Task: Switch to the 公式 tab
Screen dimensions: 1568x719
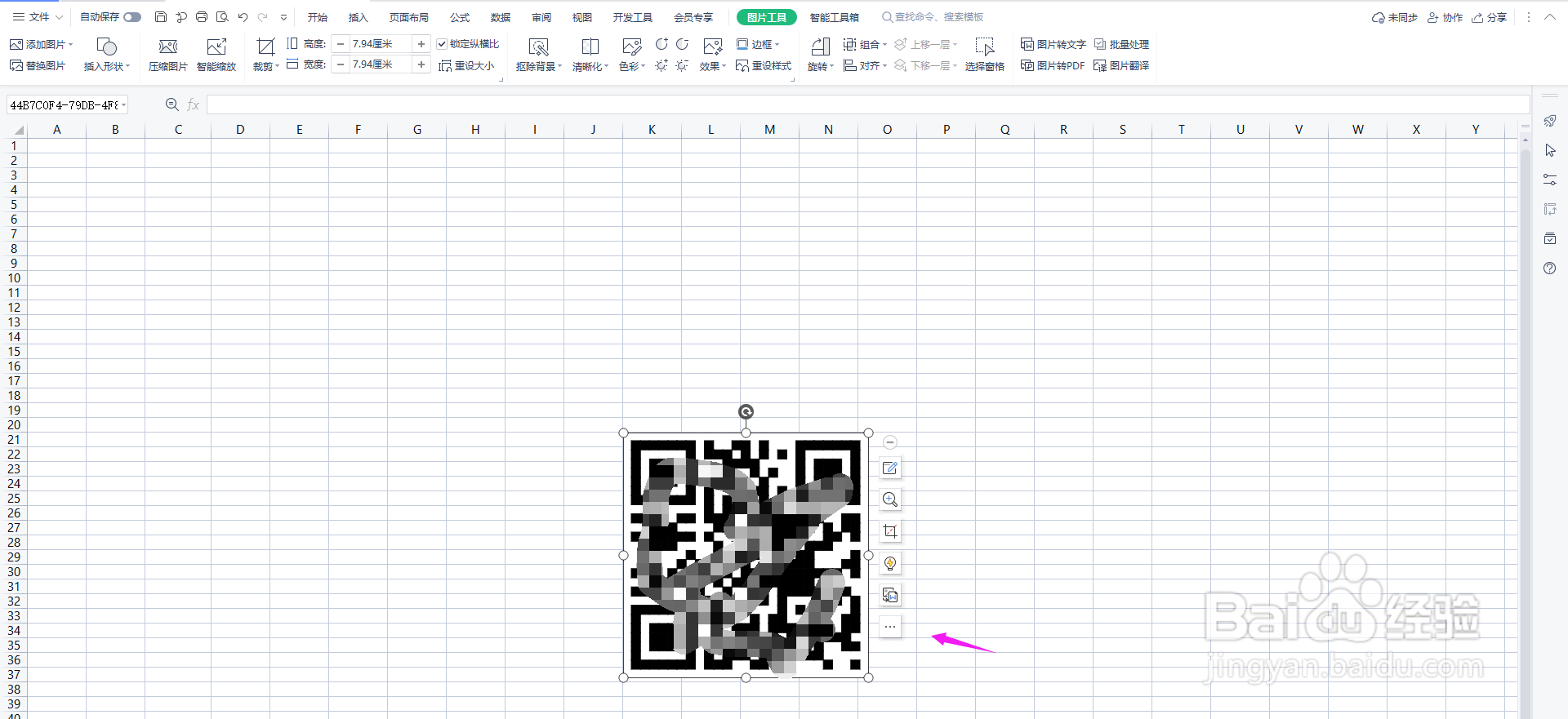Action: pyautogui.click(x=460, y=17)
